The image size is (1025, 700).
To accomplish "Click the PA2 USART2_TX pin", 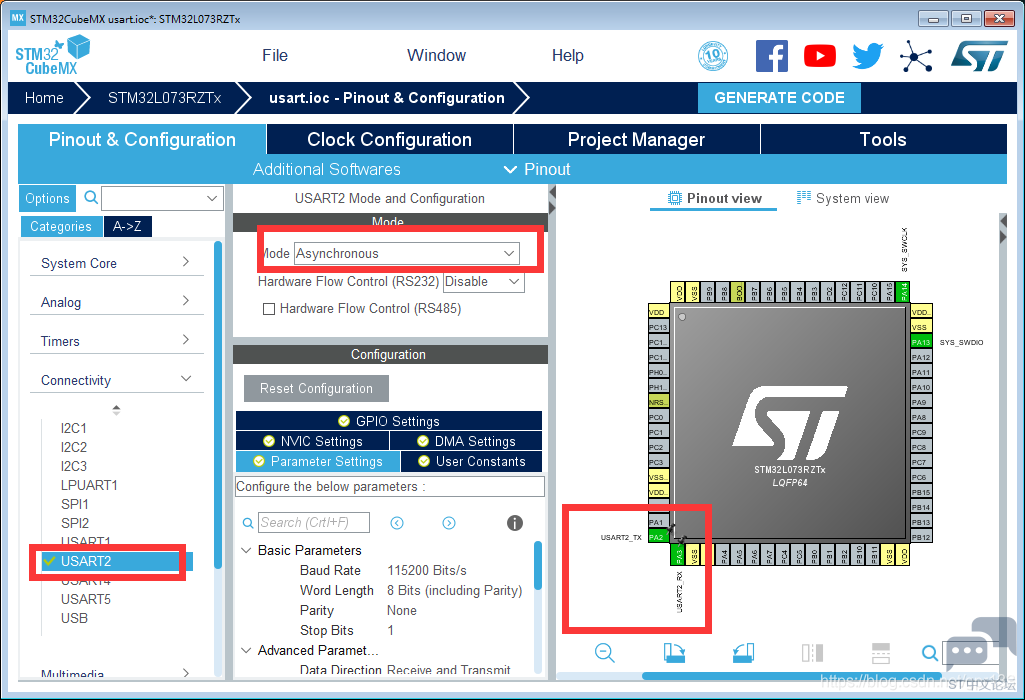I will click(x=658, y=537).
